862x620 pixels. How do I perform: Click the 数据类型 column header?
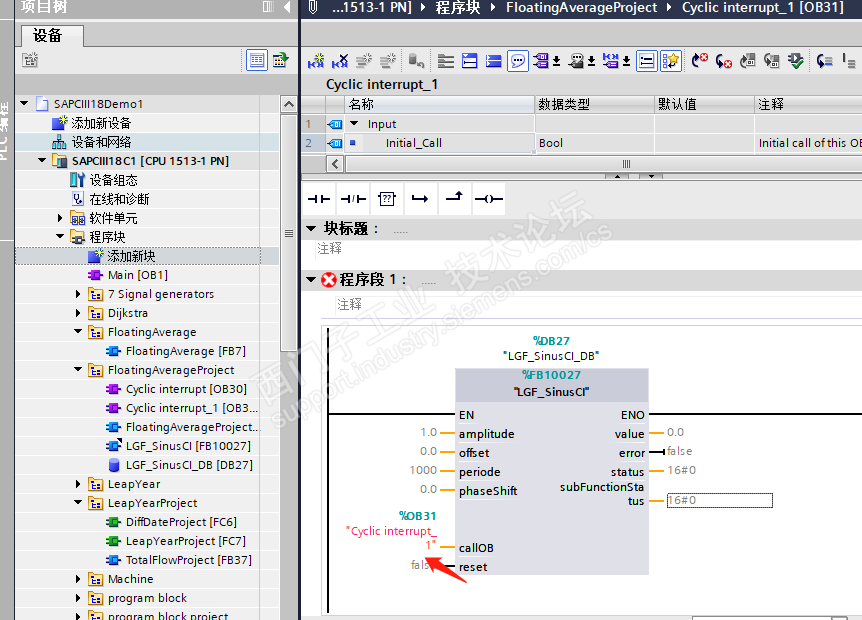point(595,104)
